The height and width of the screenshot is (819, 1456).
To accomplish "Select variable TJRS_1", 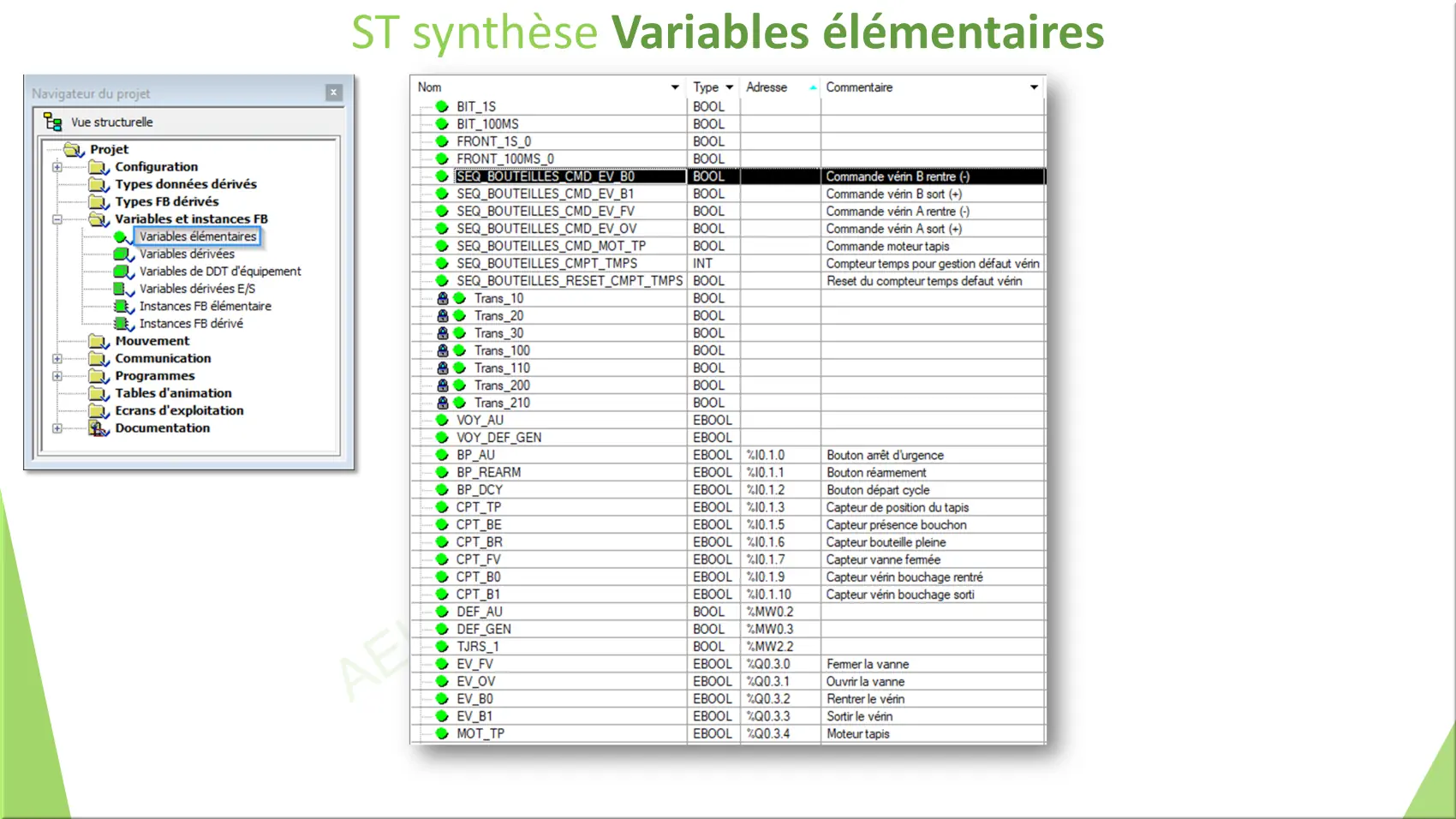I will coord(477,646).
